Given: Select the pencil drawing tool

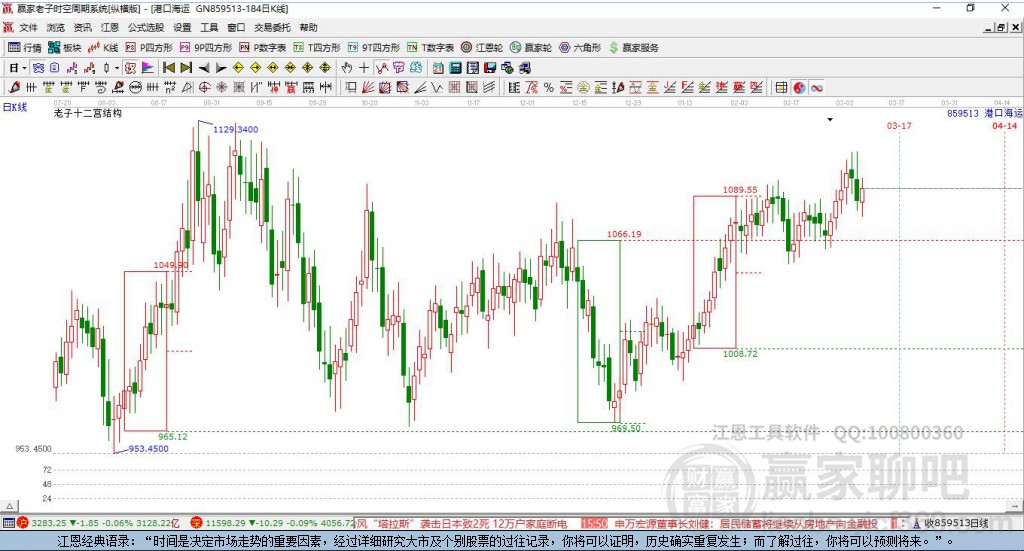Looking at the screenshot, I should pyautogui.click(x=14, y=87).
